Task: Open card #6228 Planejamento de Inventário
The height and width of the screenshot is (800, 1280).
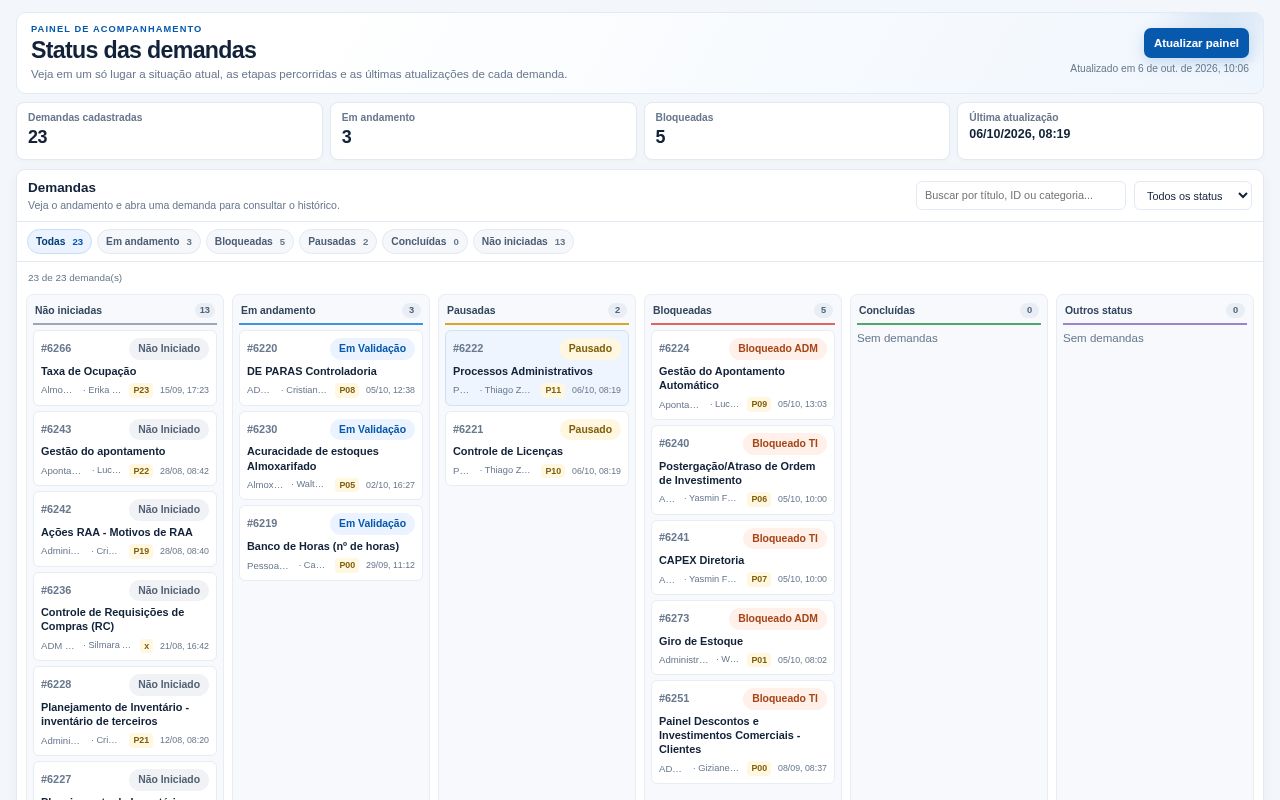Action: (x=125, y=711)
